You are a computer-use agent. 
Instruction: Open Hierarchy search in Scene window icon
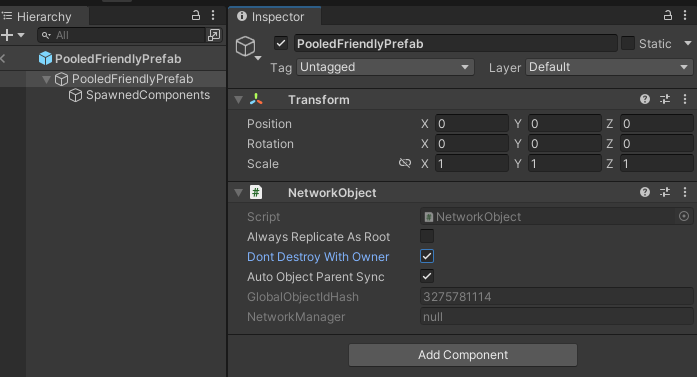[214, 35]
